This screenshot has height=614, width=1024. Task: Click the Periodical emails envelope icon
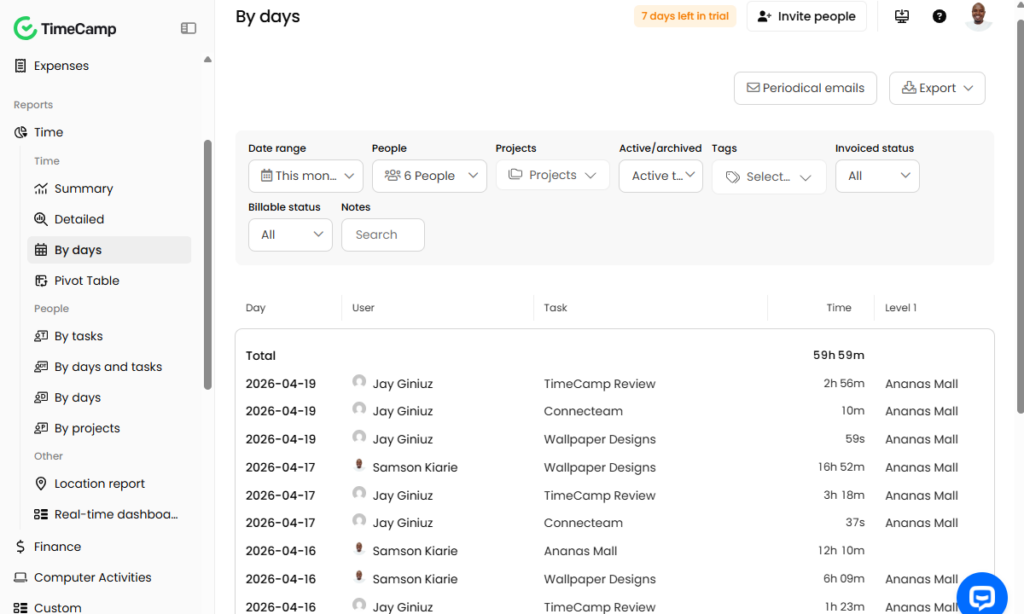click(753, 88)
